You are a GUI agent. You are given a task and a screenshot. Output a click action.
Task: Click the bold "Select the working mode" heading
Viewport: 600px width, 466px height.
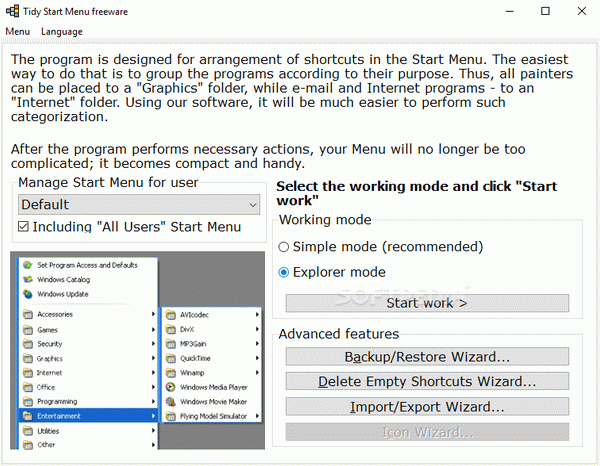(417, 193)
